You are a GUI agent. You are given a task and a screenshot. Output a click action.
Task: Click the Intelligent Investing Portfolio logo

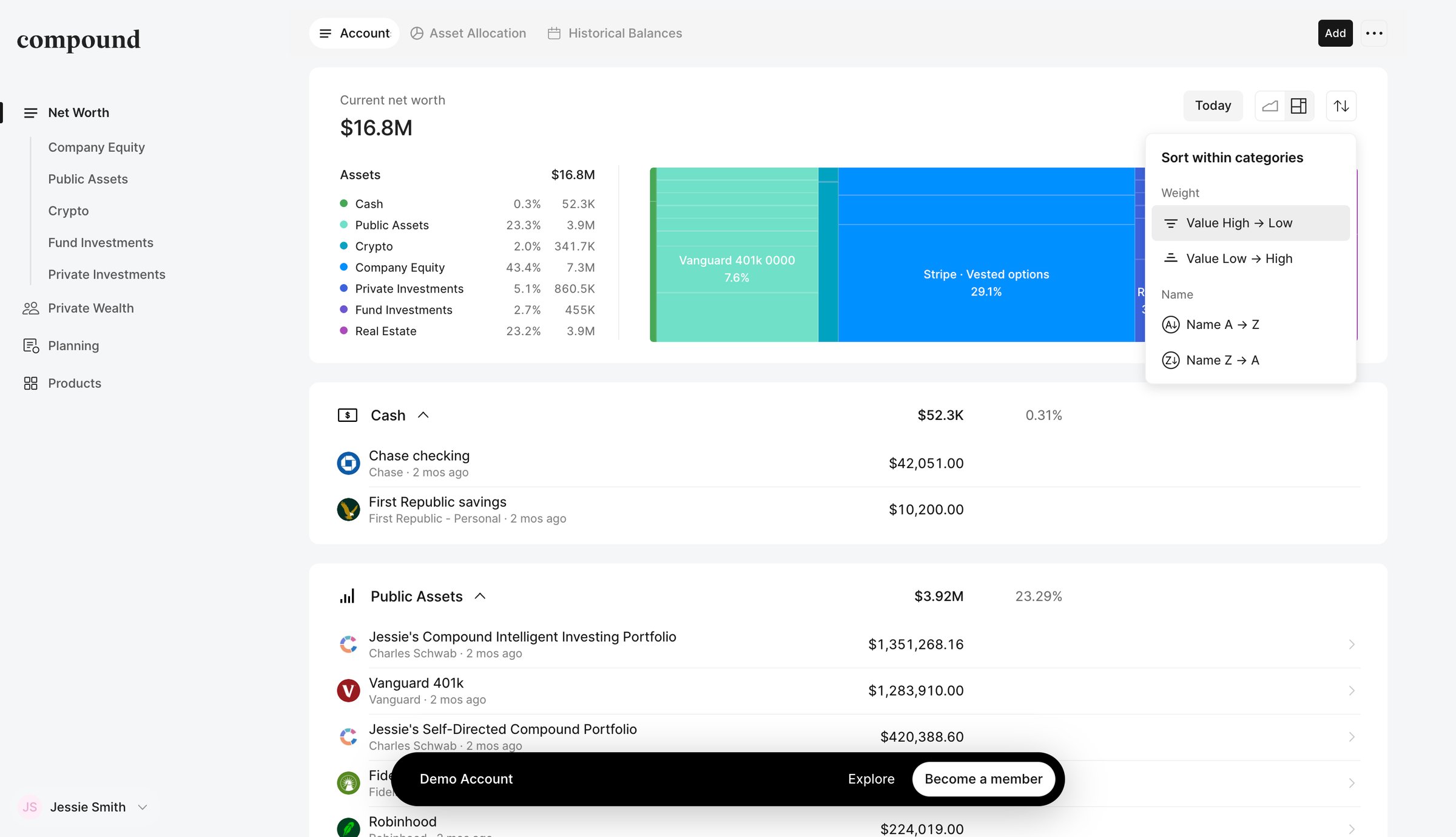(x=348, y=645)
